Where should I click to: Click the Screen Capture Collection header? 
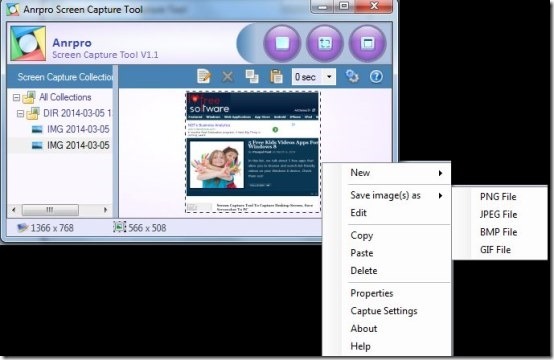click(x=65, y=77)
